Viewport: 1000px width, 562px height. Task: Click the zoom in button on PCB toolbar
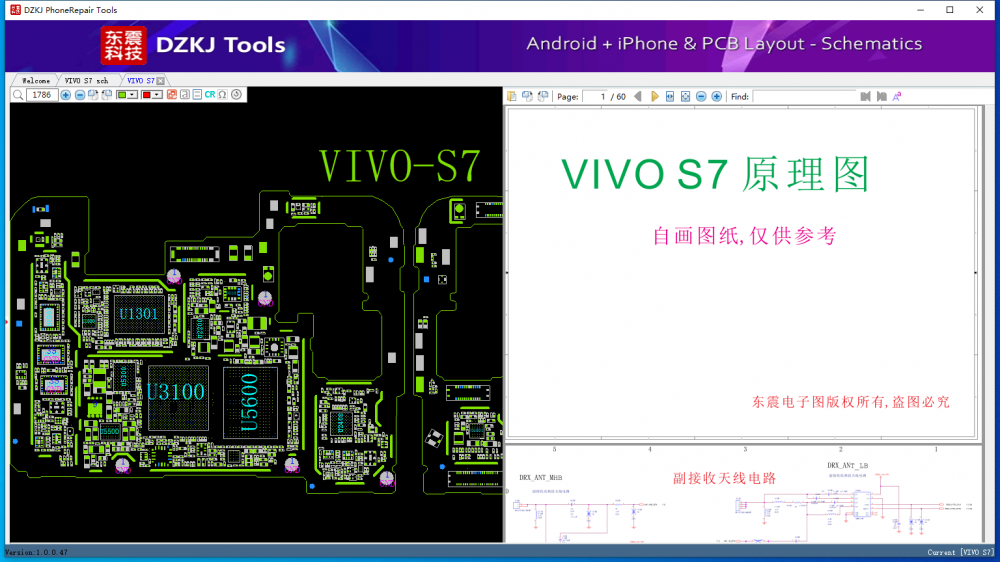pyautogui.click(x=66, y=95)
